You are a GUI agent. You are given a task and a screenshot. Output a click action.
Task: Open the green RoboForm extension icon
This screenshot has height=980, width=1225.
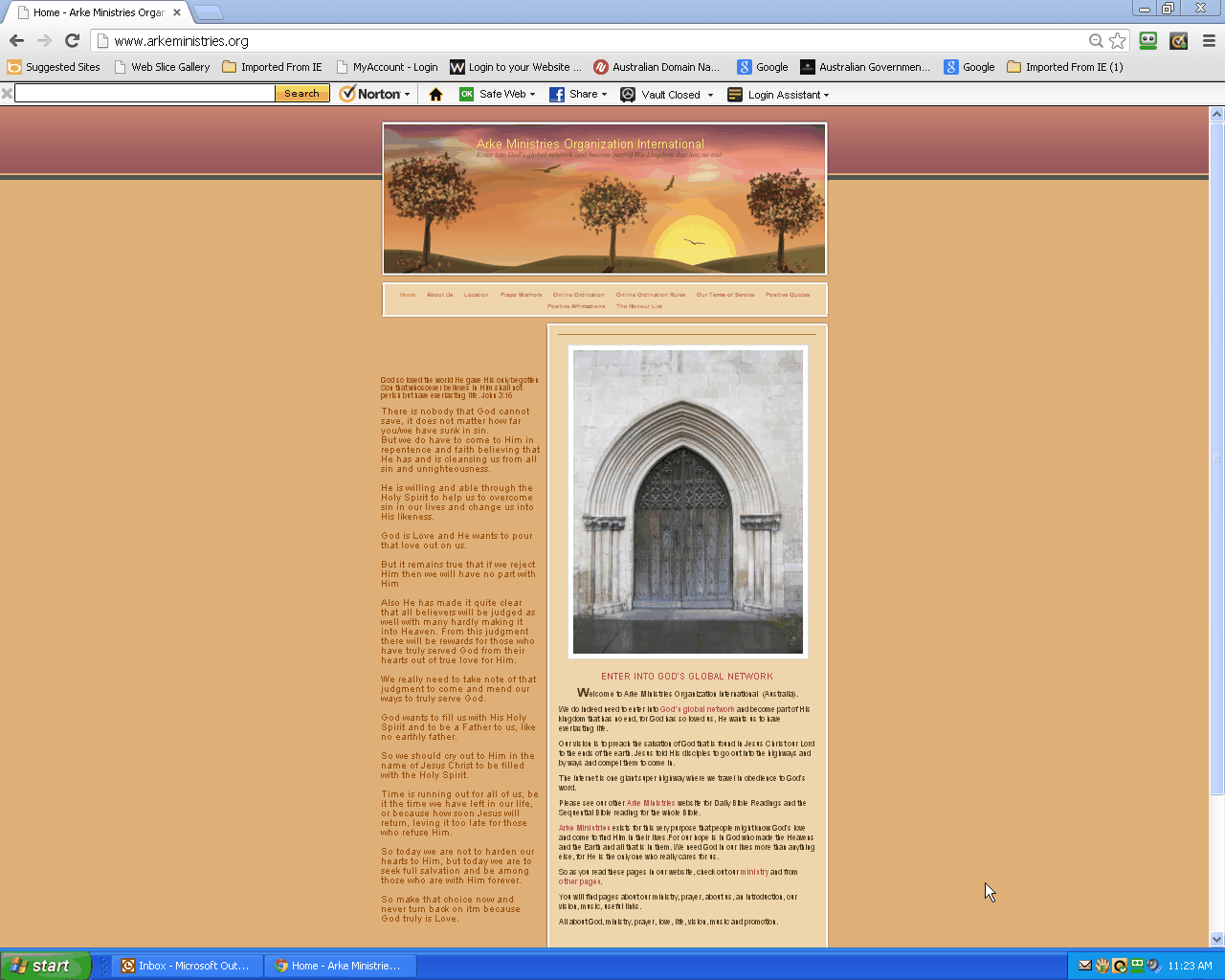pos(1148,40)
